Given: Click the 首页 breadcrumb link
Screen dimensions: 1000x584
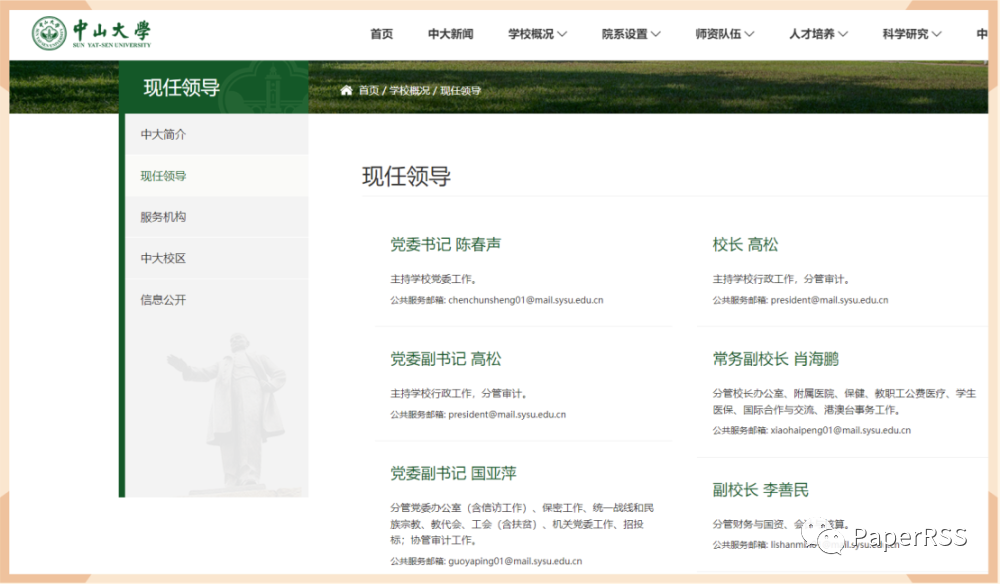Looking at the screenshot, I should tap(369, 90).
